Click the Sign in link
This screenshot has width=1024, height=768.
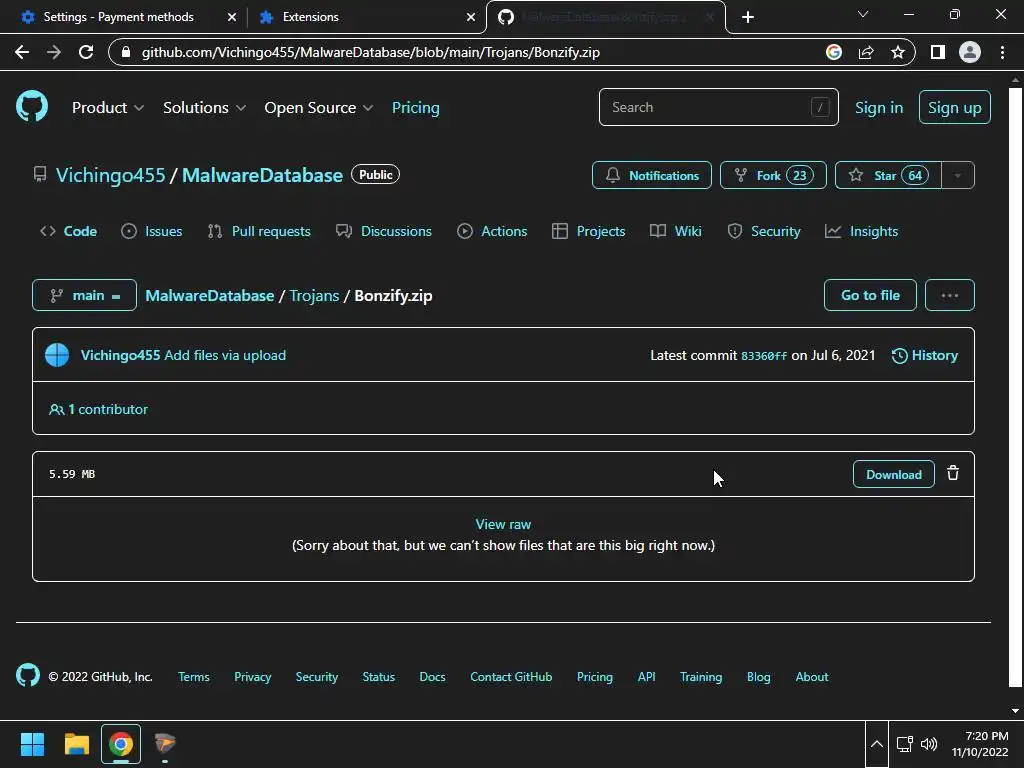point(879,108)
